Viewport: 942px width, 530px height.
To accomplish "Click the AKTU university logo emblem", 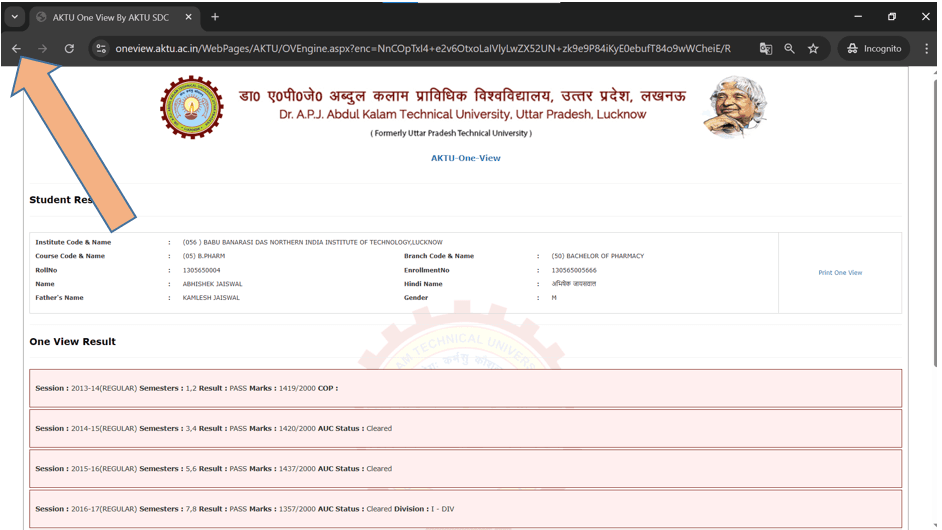I will coord(191,107).
